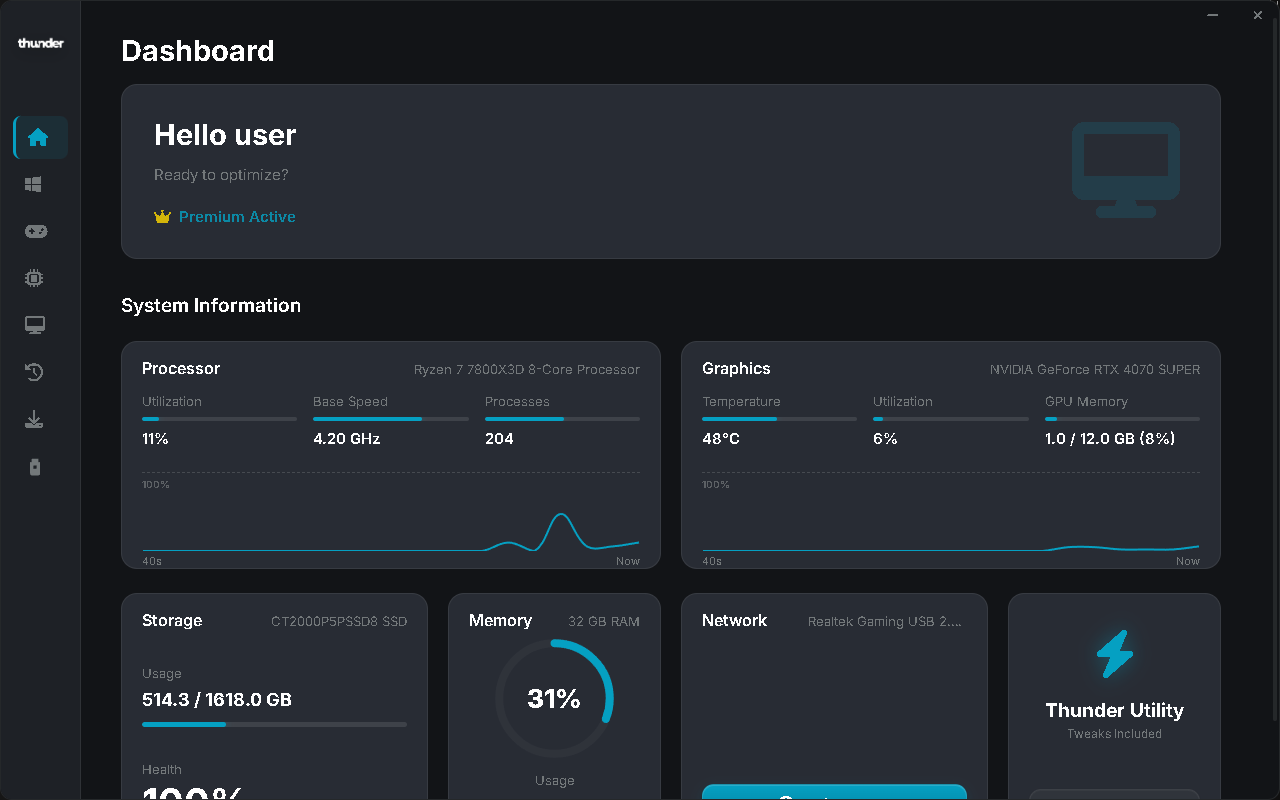Click the 32 GB RAM label
The image size is (1280, 800).
[x=604, y=621]
